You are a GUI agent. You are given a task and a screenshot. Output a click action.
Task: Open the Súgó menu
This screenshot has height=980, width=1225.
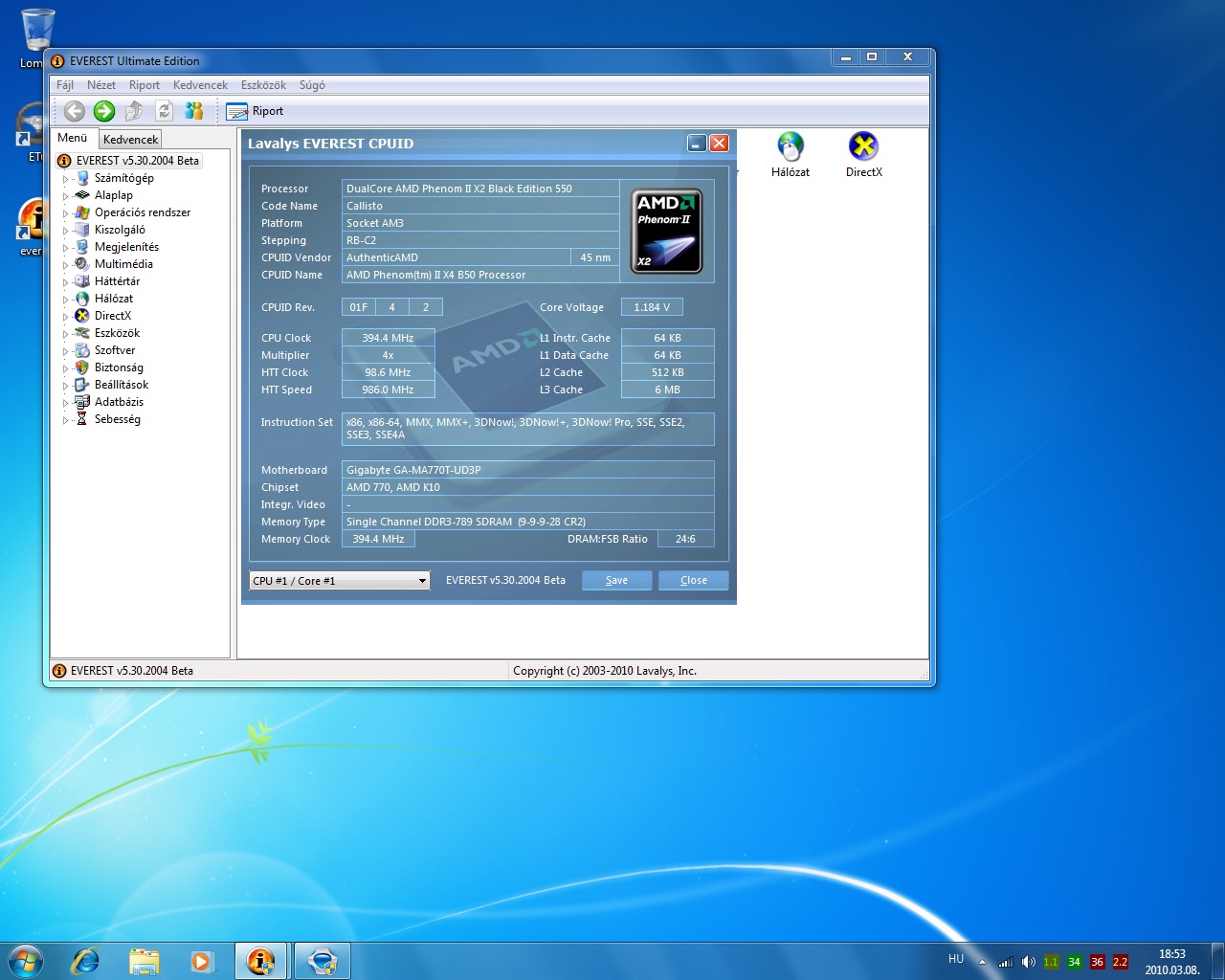point(312,85)
